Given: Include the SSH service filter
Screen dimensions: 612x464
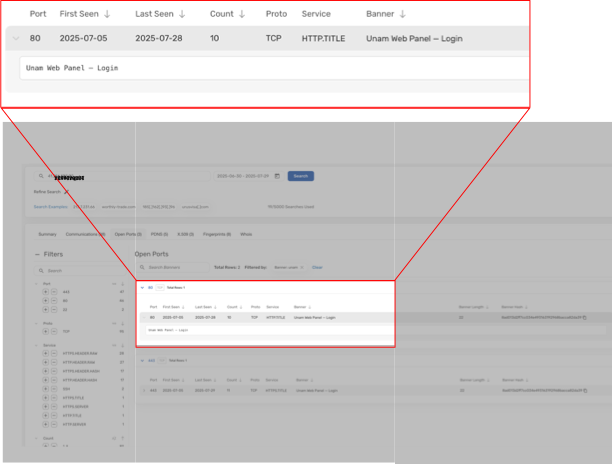Looking at the screenshot, I should 46,389.
